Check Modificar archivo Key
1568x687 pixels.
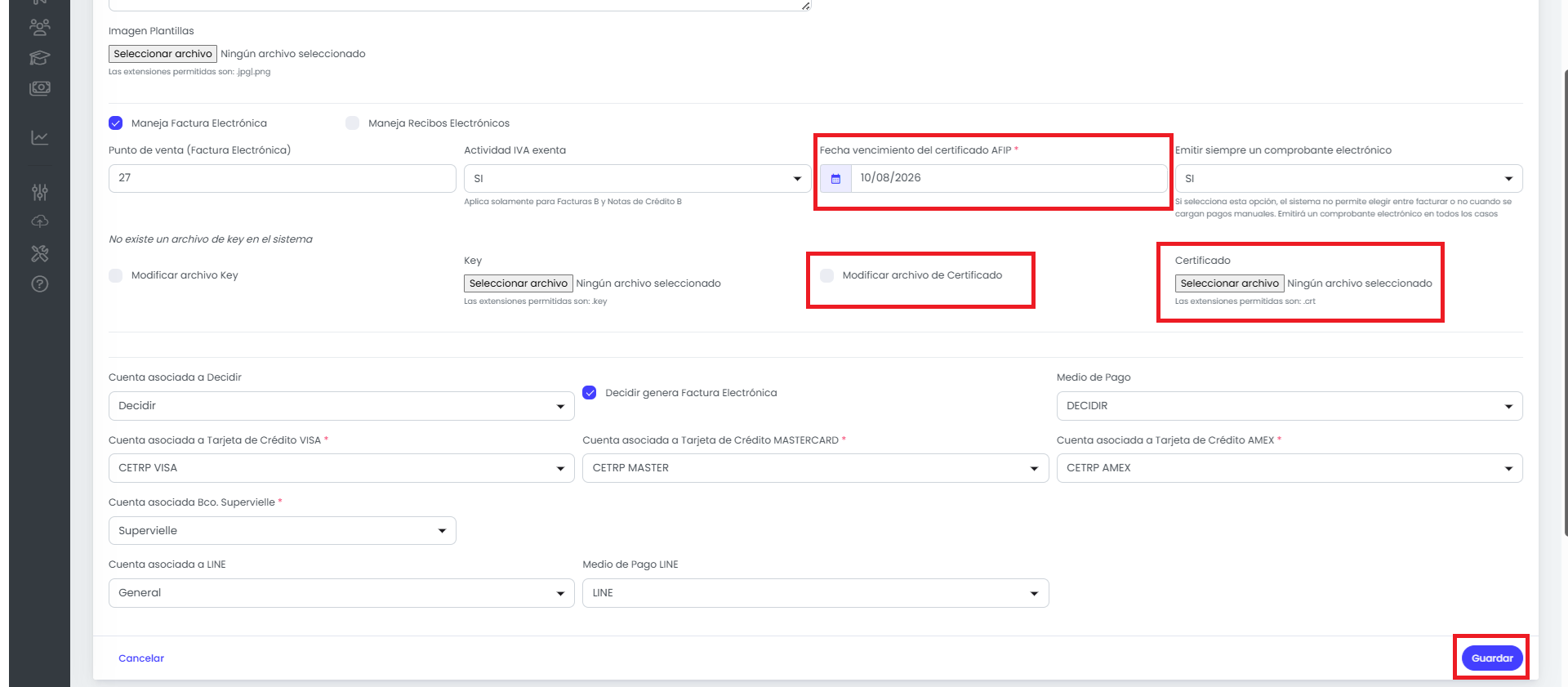pyautogui.click(x=116, y=275)
